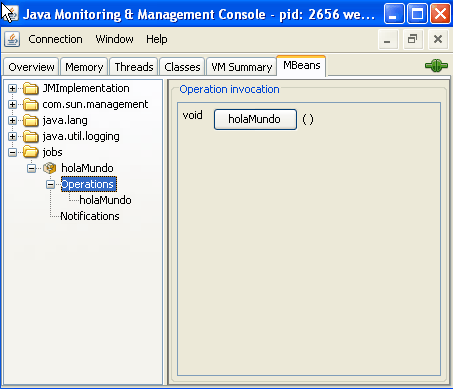Select the holaMundo MBean label

pyautogui.click(x=87, y=168)
